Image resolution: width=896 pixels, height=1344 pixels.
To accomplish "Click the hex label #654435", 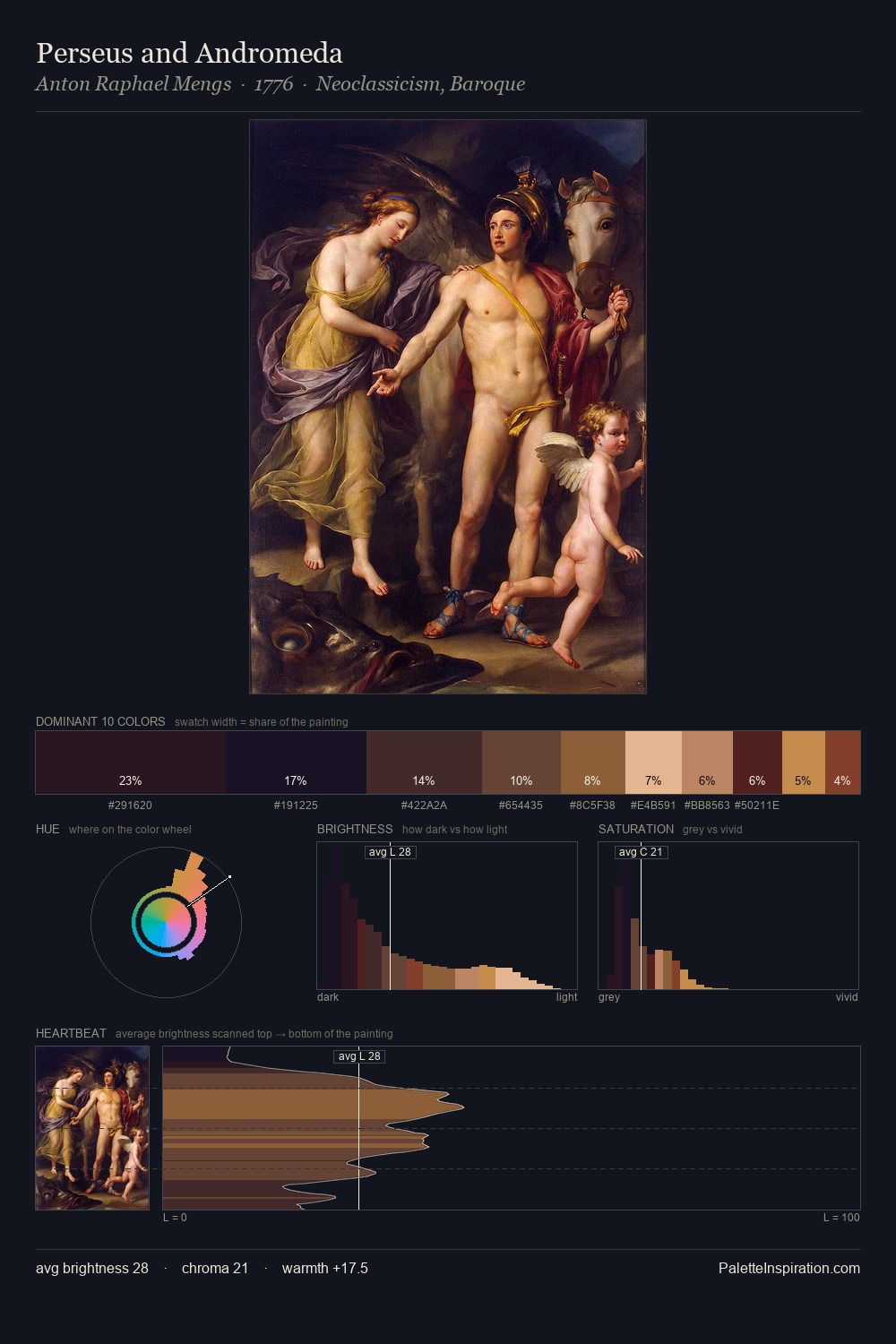I will (x=521, y=806).
